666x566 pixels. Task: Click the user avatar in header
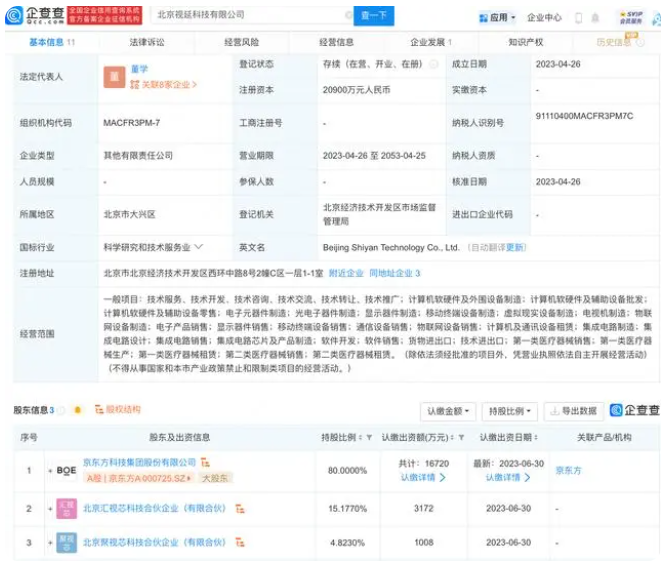pos(658,18)
